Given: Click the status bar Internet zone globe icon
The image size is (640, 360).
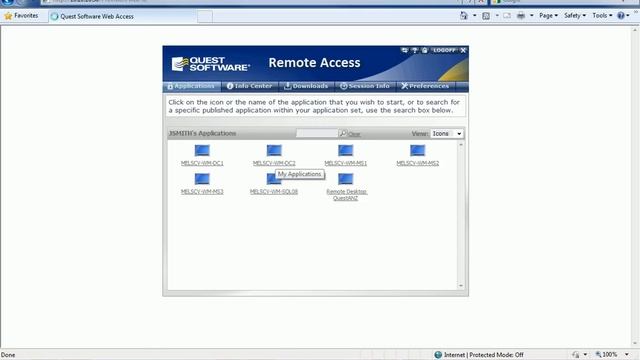Looking at the screenshot, I should (438, 355).
